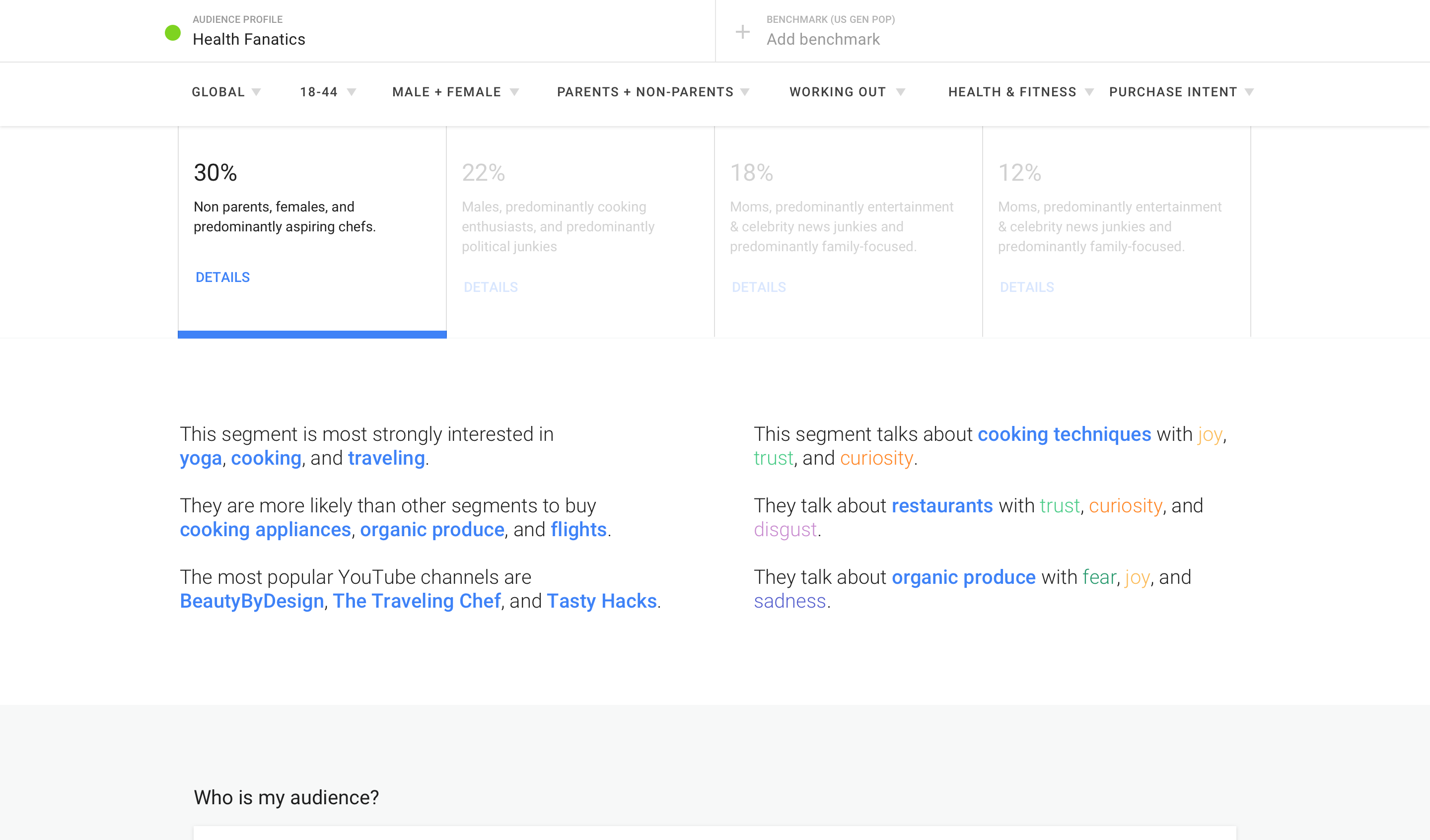Click the flights link
Screen dimensions: 1430x840
[x=578, y=530]
